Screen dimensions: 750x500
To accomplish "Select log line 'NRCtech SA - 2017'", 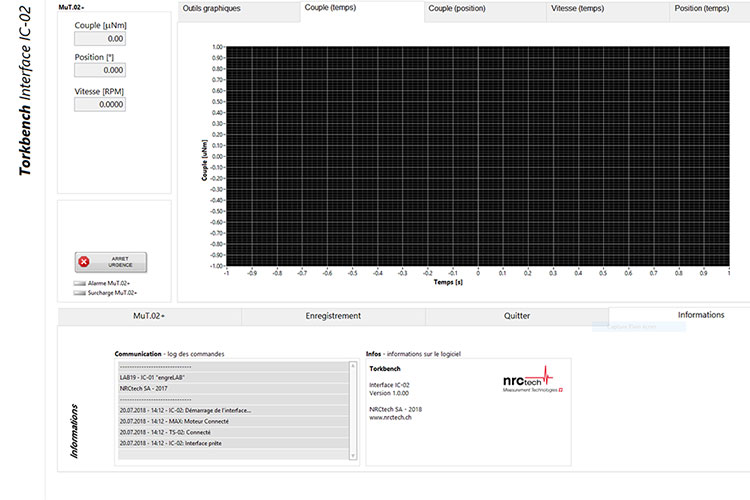I will point(233,389).
